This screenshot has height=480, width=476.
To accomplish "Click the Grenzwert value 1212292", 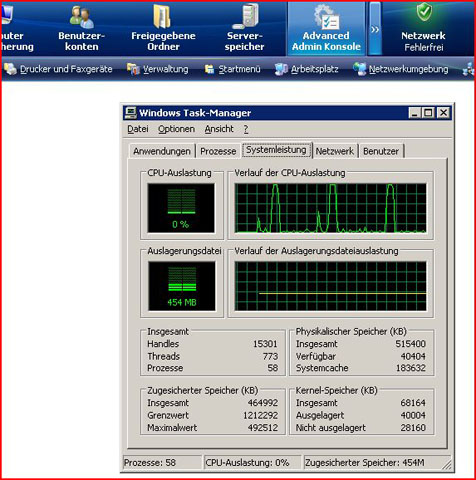I will 260,415.
